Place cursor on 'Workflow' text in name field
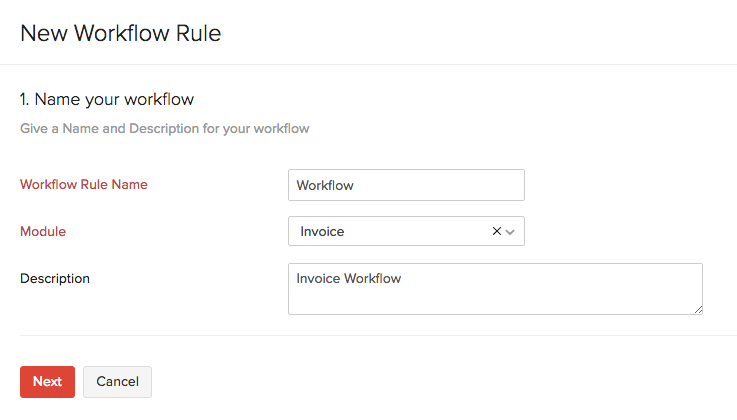Image resolution: width=737 pixels, height=420 pixels. (x=325, y=185)
